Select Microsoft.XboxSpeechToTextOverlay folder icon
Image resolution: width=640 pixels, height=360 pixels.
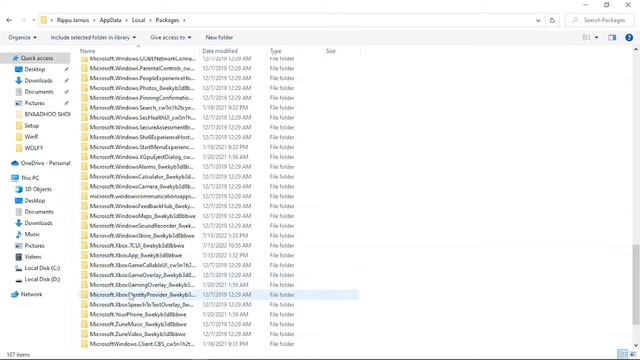[84, 304]
